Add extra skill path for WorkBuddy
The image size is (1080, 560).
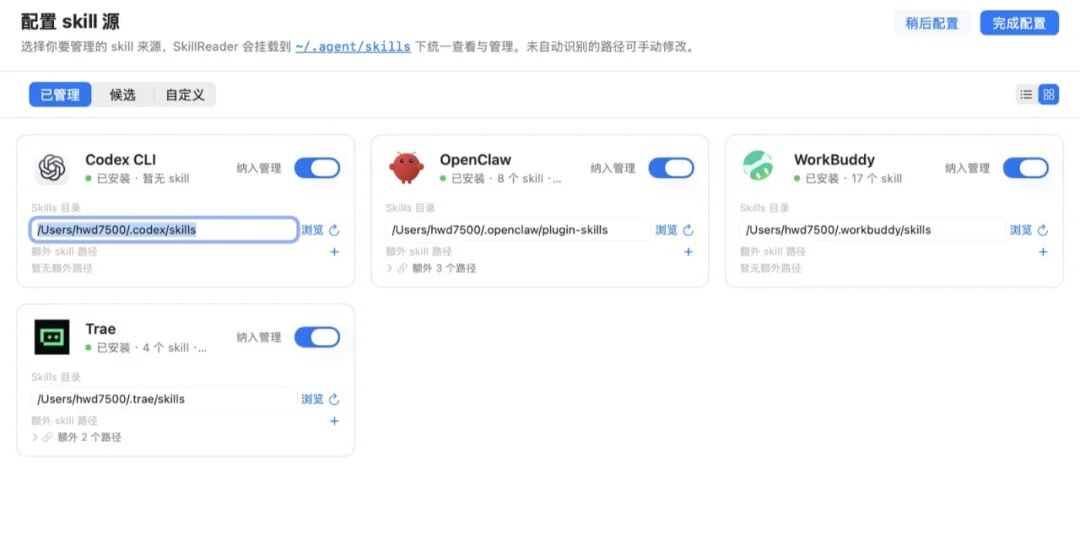click(1043, 252)
